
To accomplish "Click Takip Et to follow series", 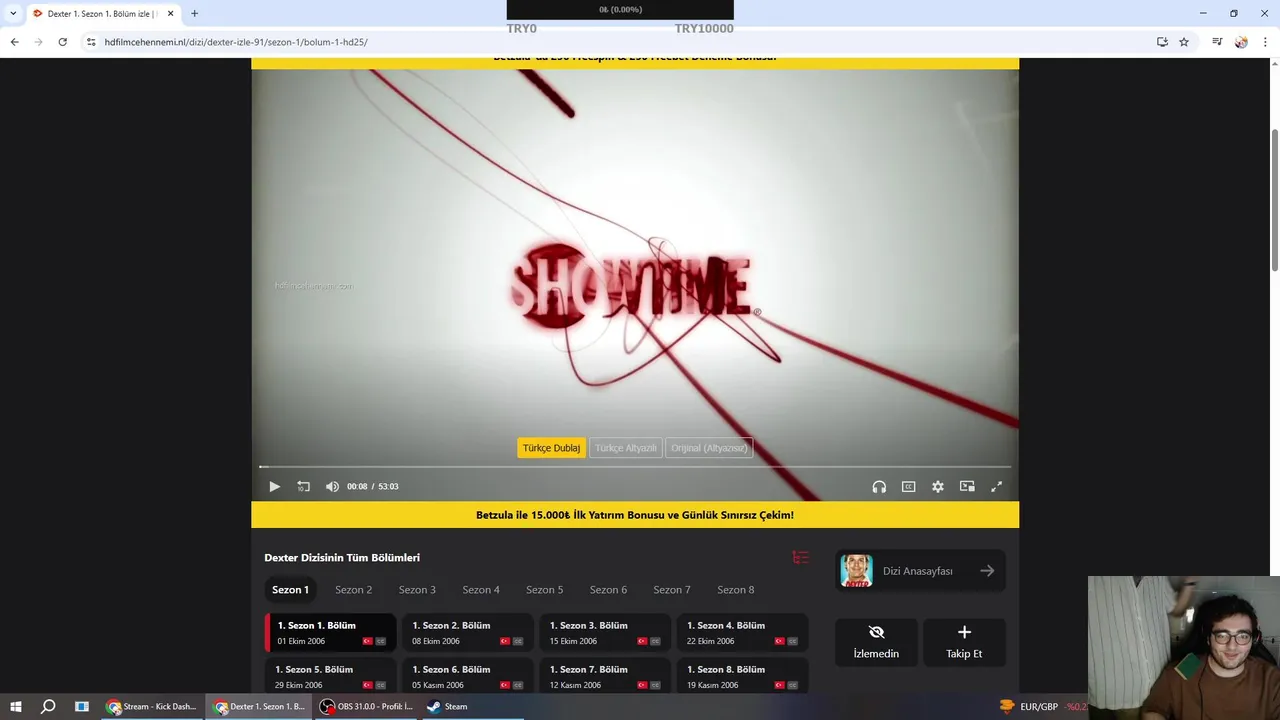I will (964, 642).
